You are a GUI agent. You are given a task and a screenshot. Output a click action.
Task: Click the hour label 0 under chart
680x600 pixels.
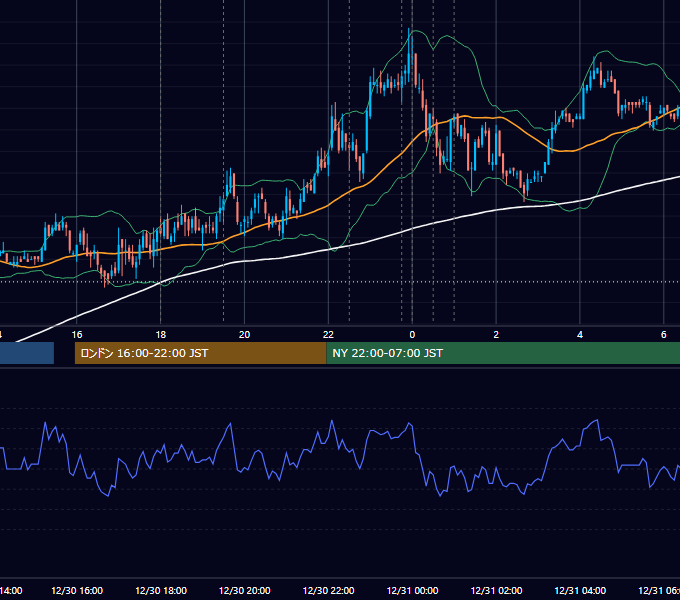(x=412, y=334)
